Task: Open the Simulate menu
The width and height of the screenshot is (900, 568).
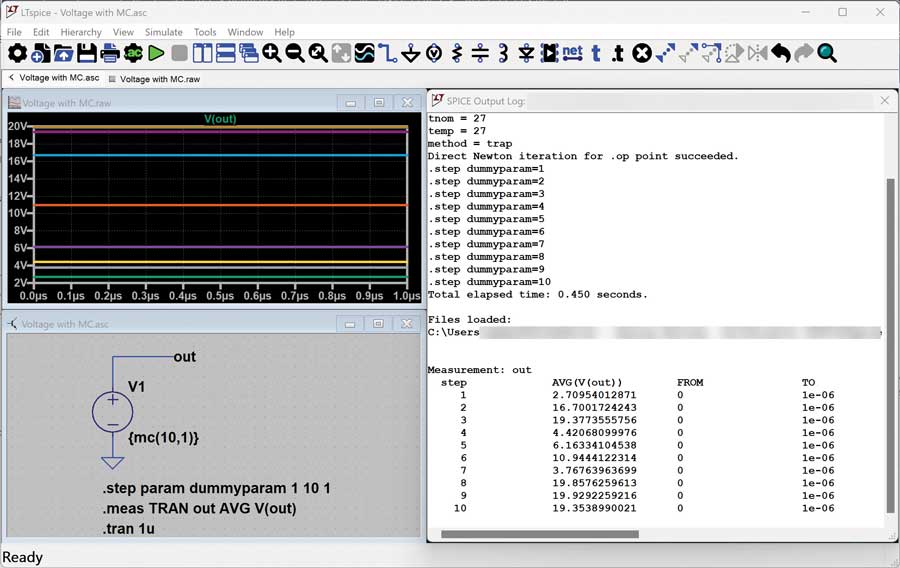Action: (163, 32)
